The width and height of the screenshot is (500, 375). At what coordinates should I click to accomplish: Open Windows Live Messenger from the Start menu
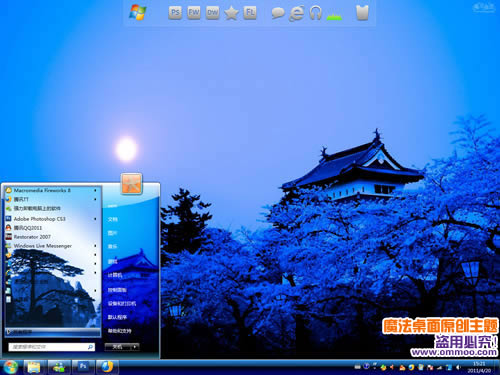52,246
